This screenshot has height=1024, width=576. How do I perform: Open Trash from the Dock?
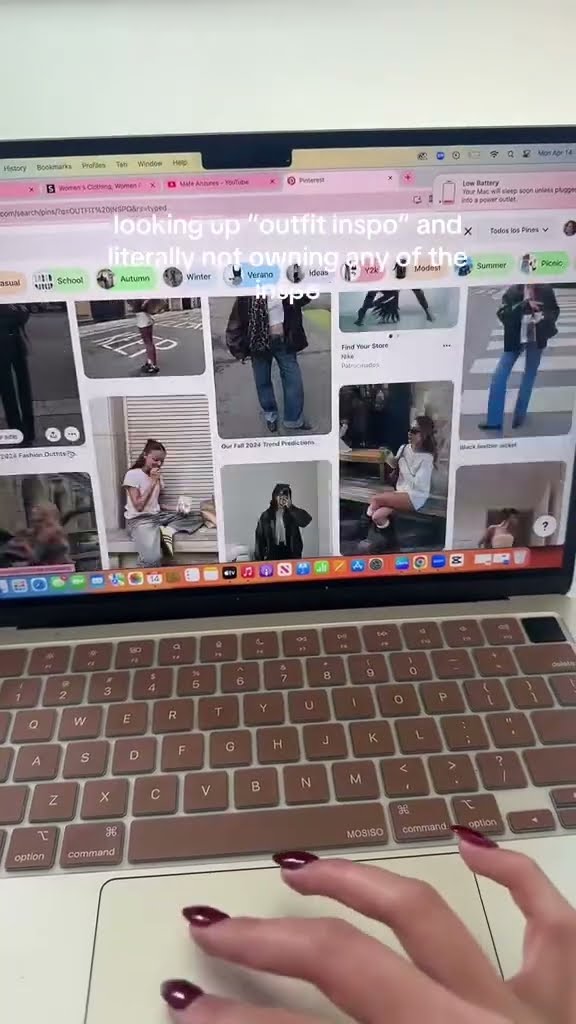coord(520,557)
